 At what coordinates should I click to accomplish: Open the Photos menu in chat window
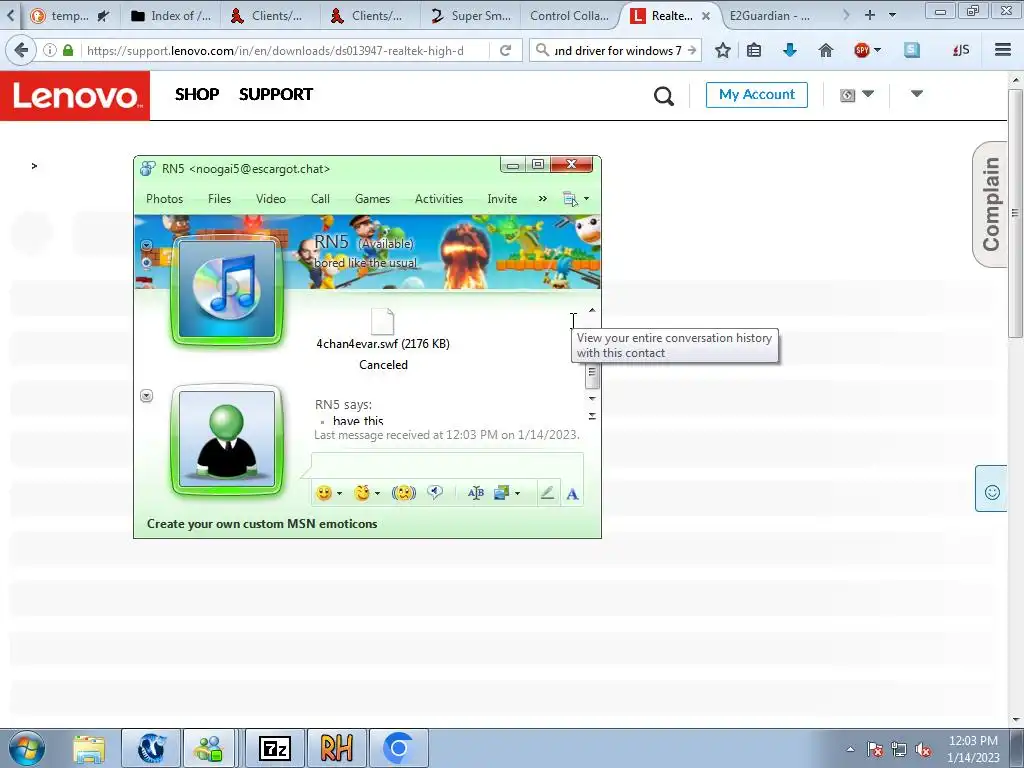165,199
